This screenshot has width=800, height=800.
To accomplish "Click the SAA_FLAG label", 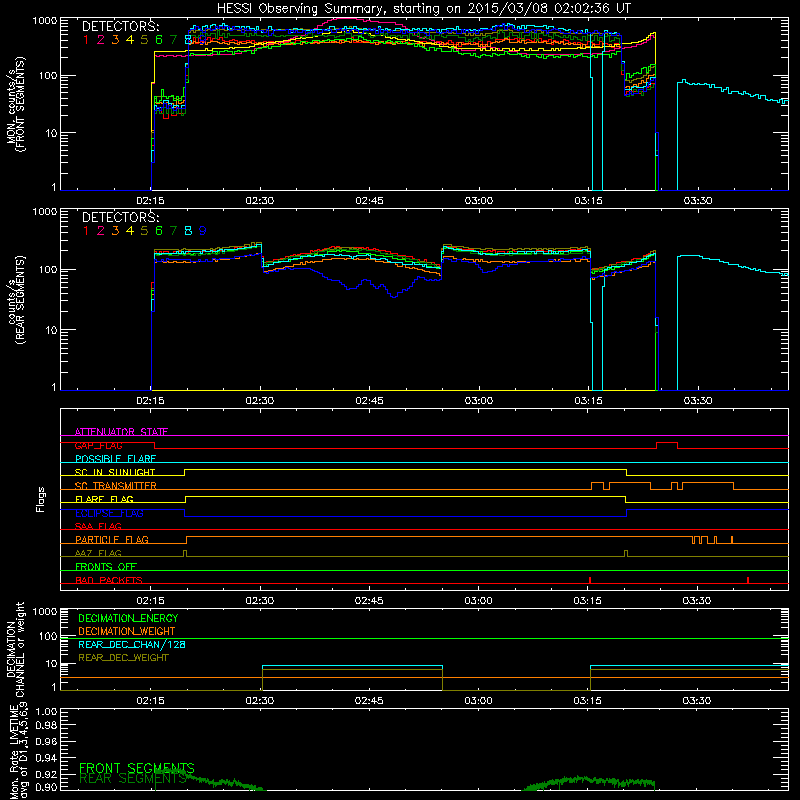I will click(98, 526).
